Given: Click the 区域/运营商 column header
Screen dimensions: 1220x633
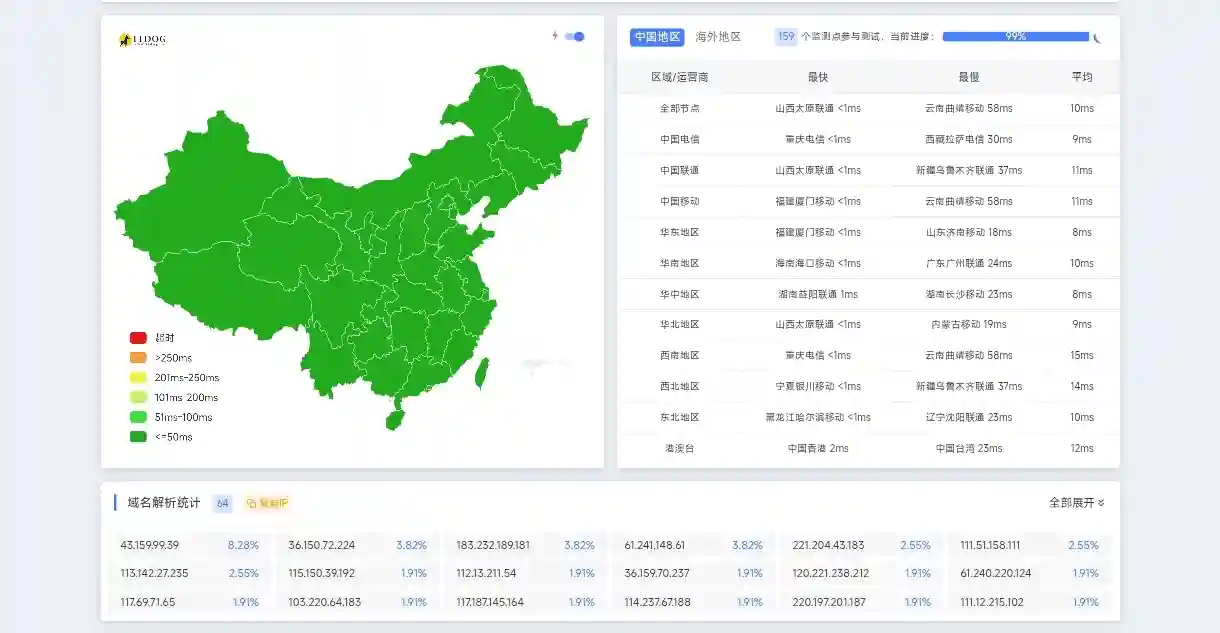Looking at the screenshot, I should (x=679, y=77).
